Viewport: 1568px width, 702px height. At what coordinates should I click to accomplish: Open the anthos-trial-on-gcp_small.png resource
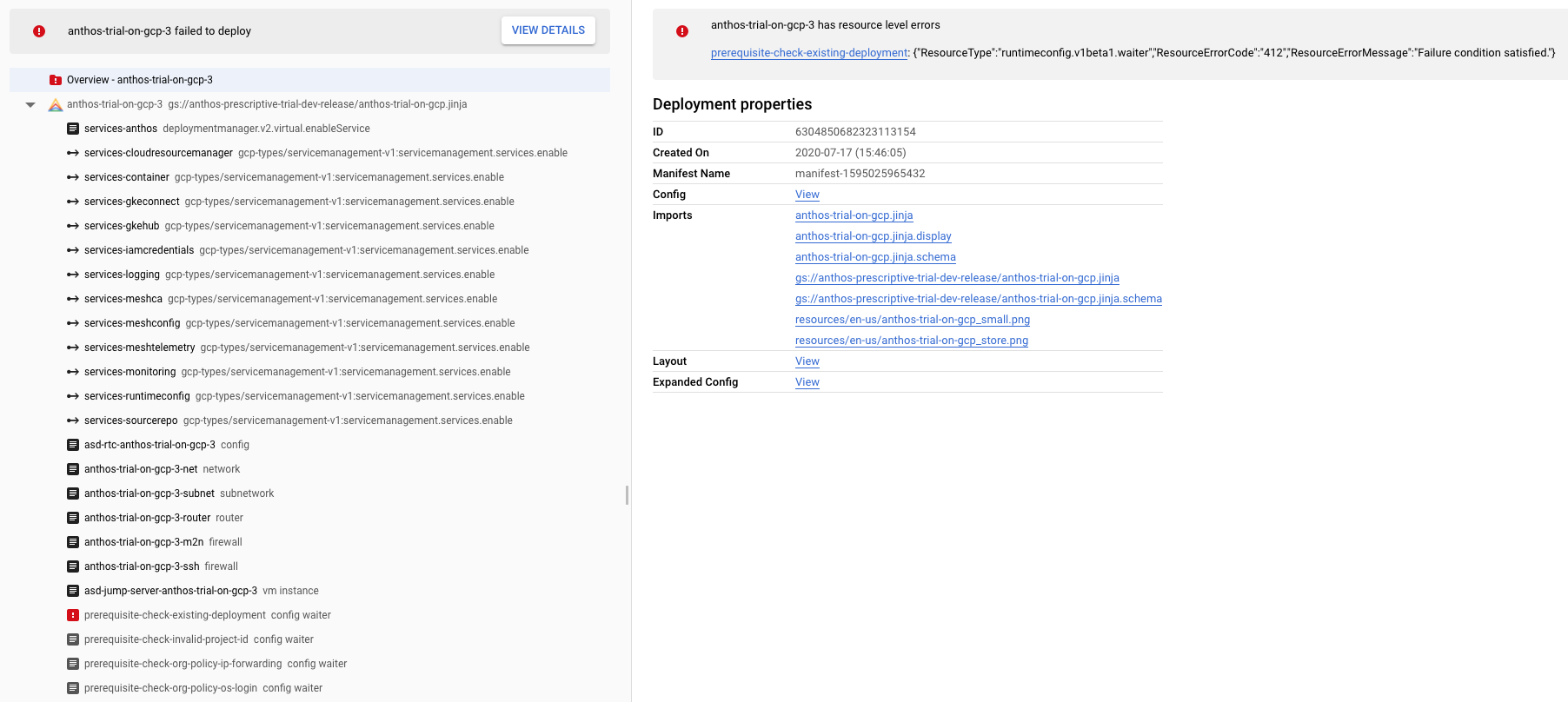913,320
